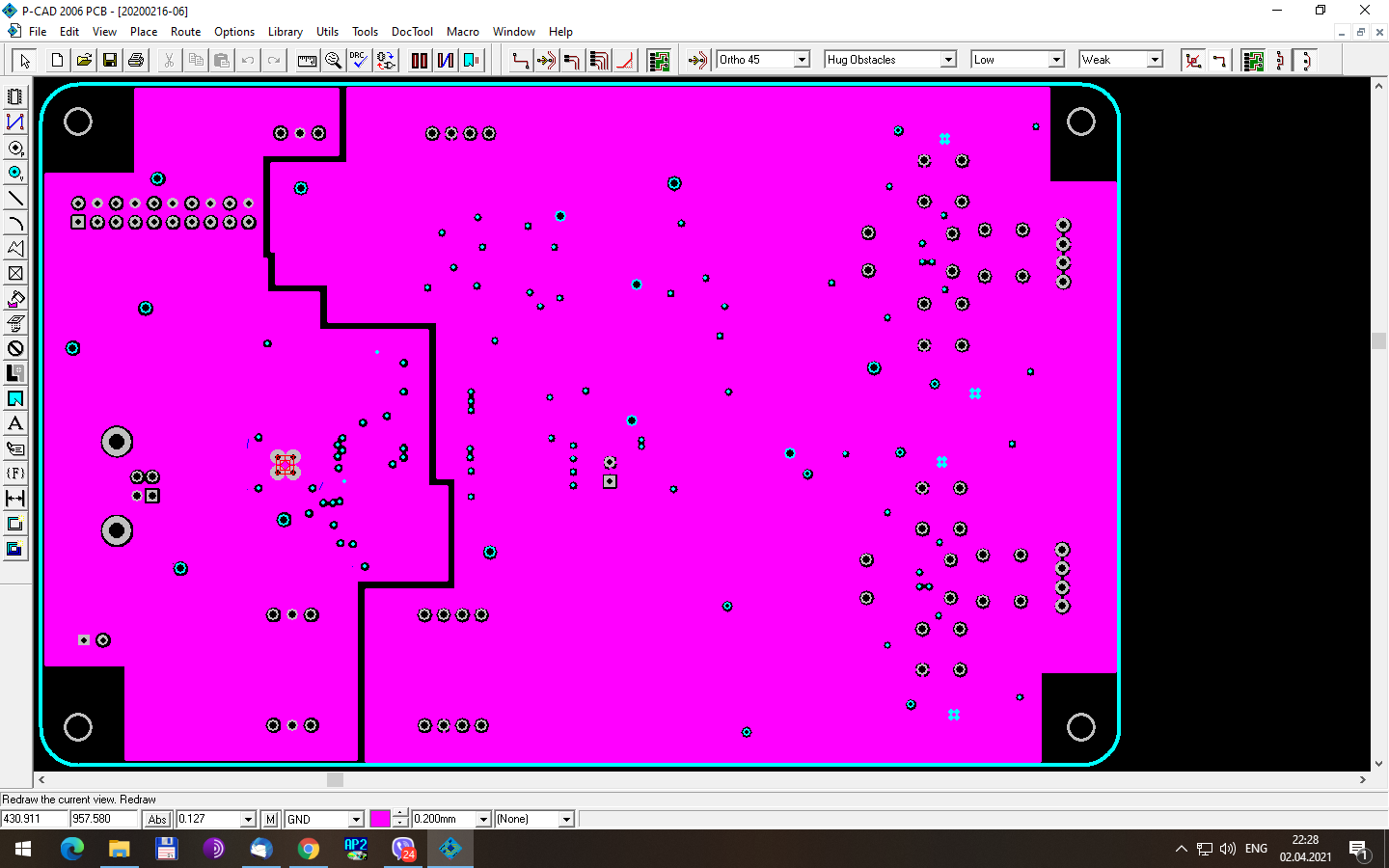The image size is (1389, 868).
Task: Click the Zoom magnifier tool
Action: (333, 60)
